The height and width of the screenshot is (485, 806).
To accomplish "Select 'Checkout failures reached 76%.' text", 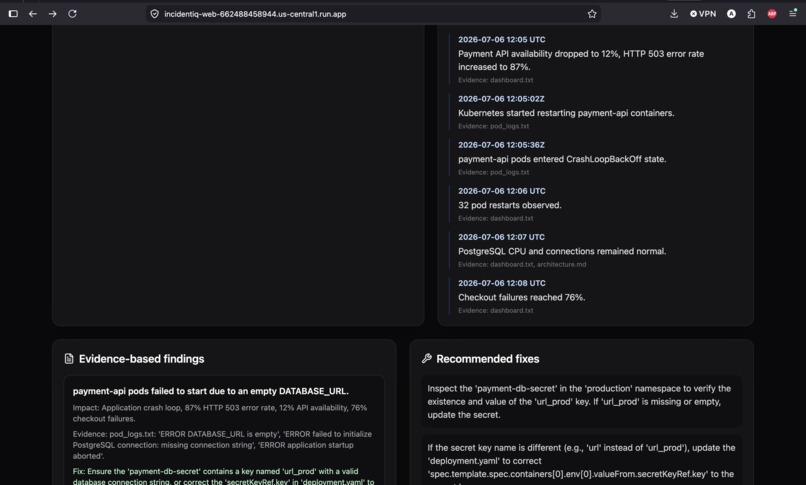I will coord(521,297).
